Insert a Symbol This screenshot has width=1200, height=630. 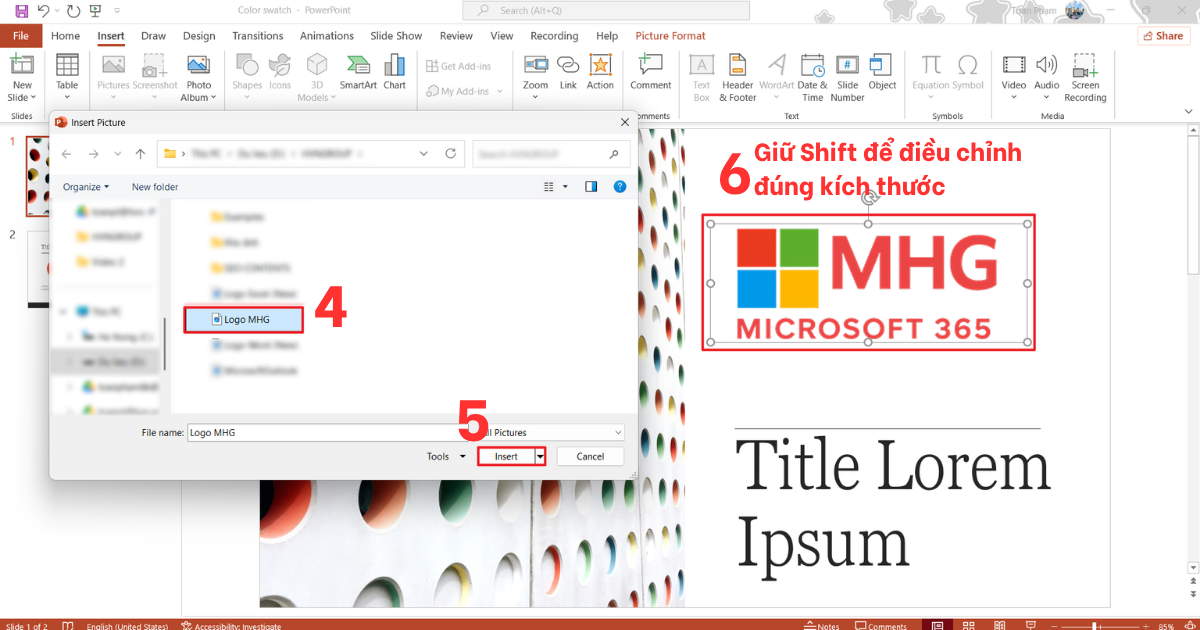(968, 72)
